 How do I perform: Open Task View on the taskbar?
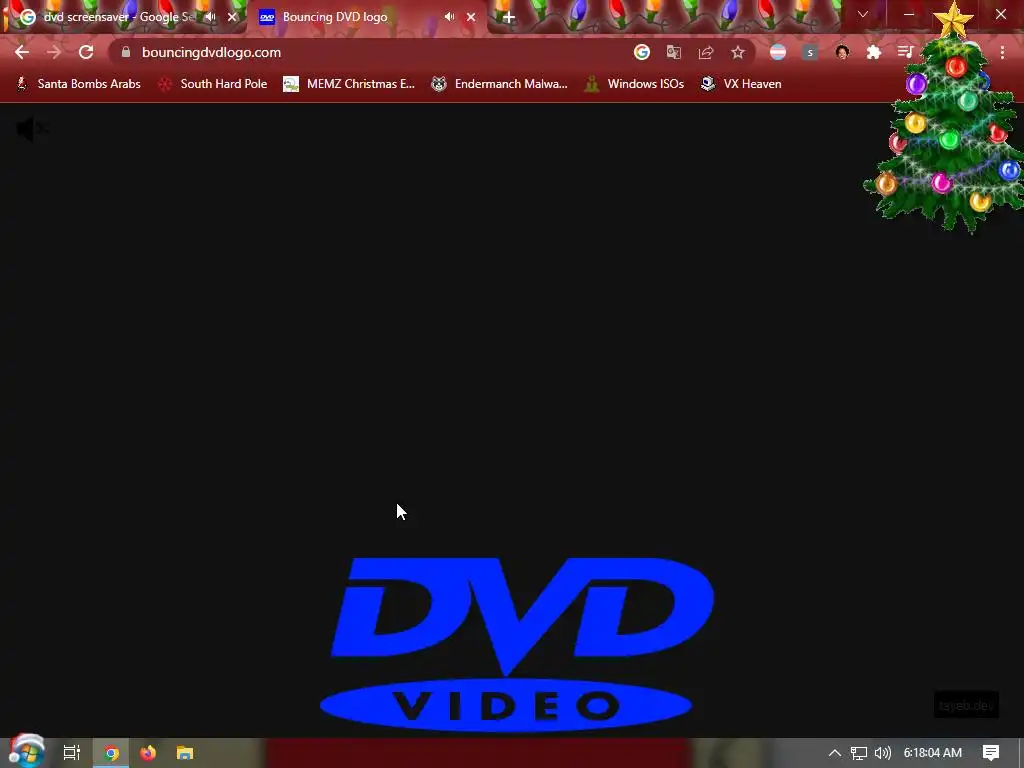71,753
